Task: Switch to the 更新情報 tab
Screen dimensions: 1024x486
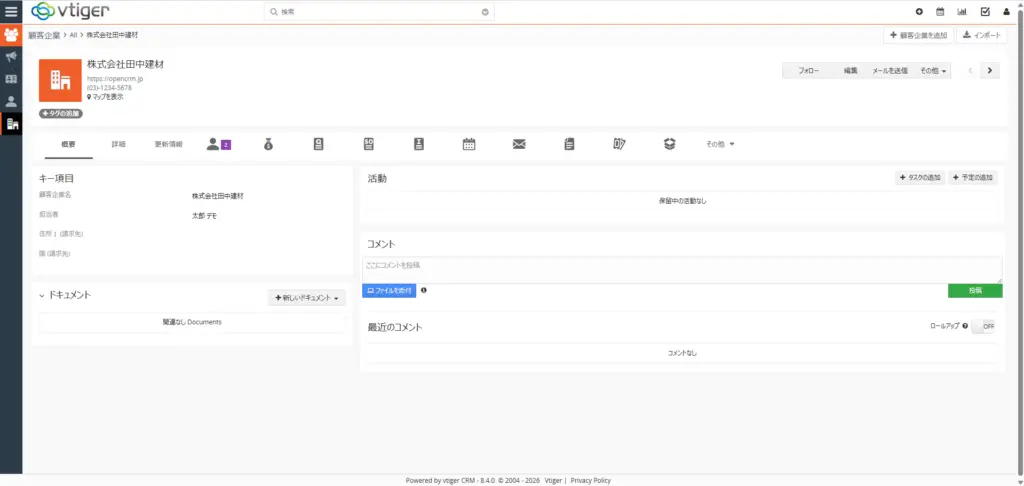Action: 168,144
